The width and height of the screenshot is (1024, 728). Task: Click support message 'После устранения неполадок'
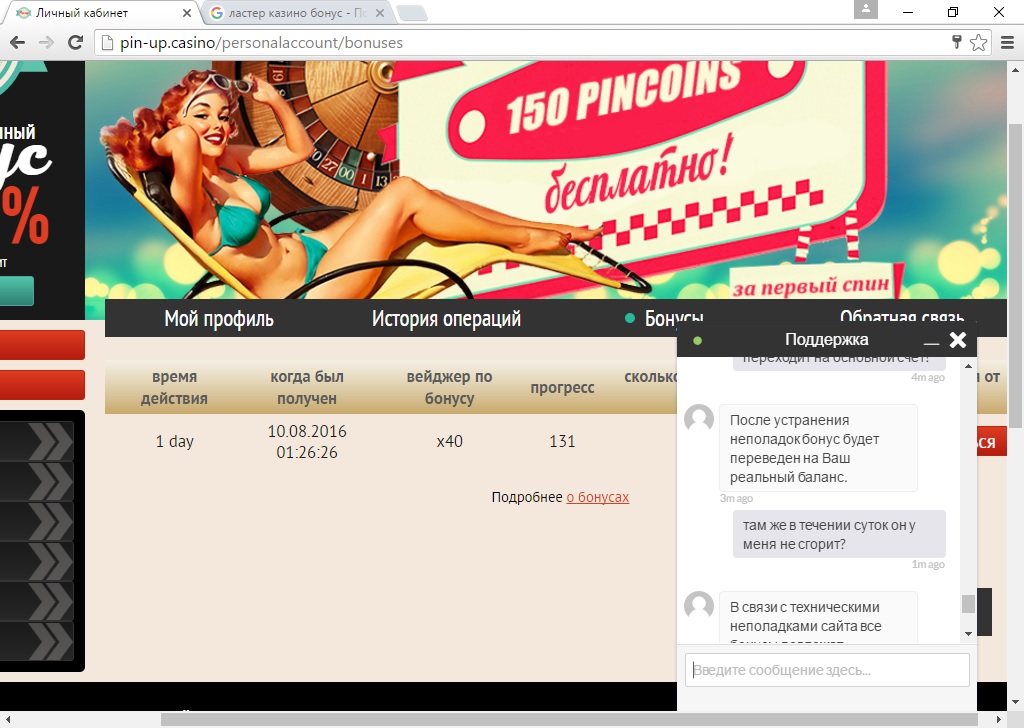point(818,448)
